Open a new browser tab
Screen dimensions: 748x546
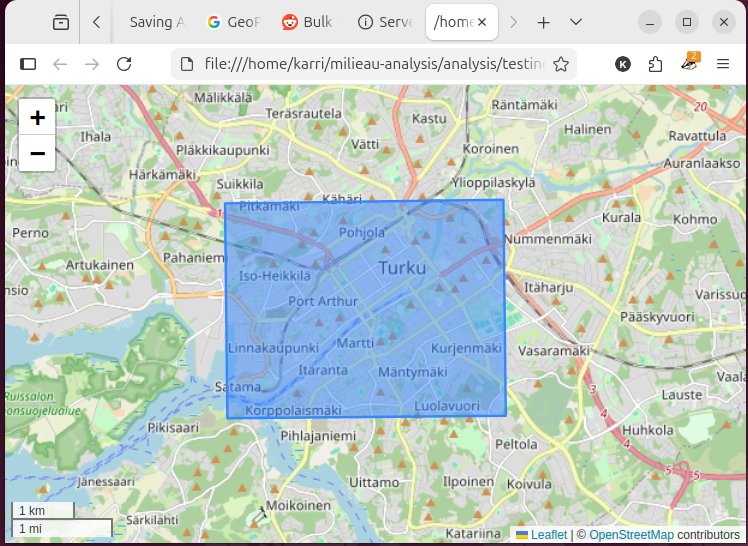544,22
